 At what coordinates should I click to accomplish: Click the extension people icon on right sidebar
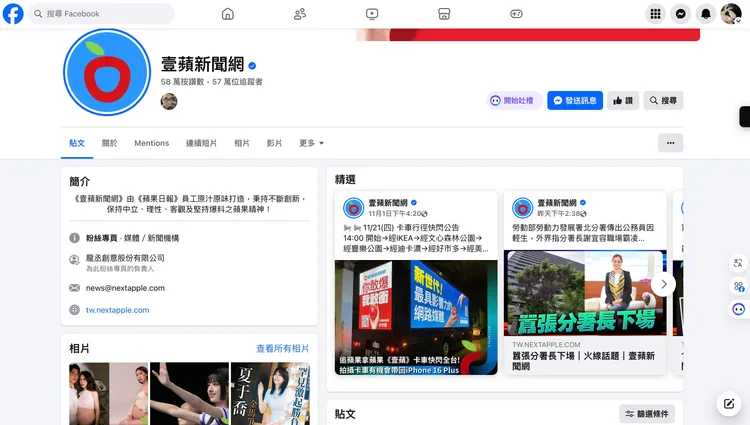[739, 286]
